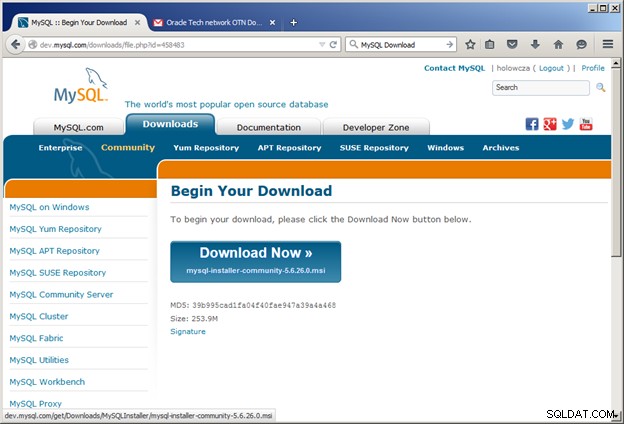Switch to the Oracle Tech network OTN tab
This screenshot has width=624, height=424.
point(214,23)
